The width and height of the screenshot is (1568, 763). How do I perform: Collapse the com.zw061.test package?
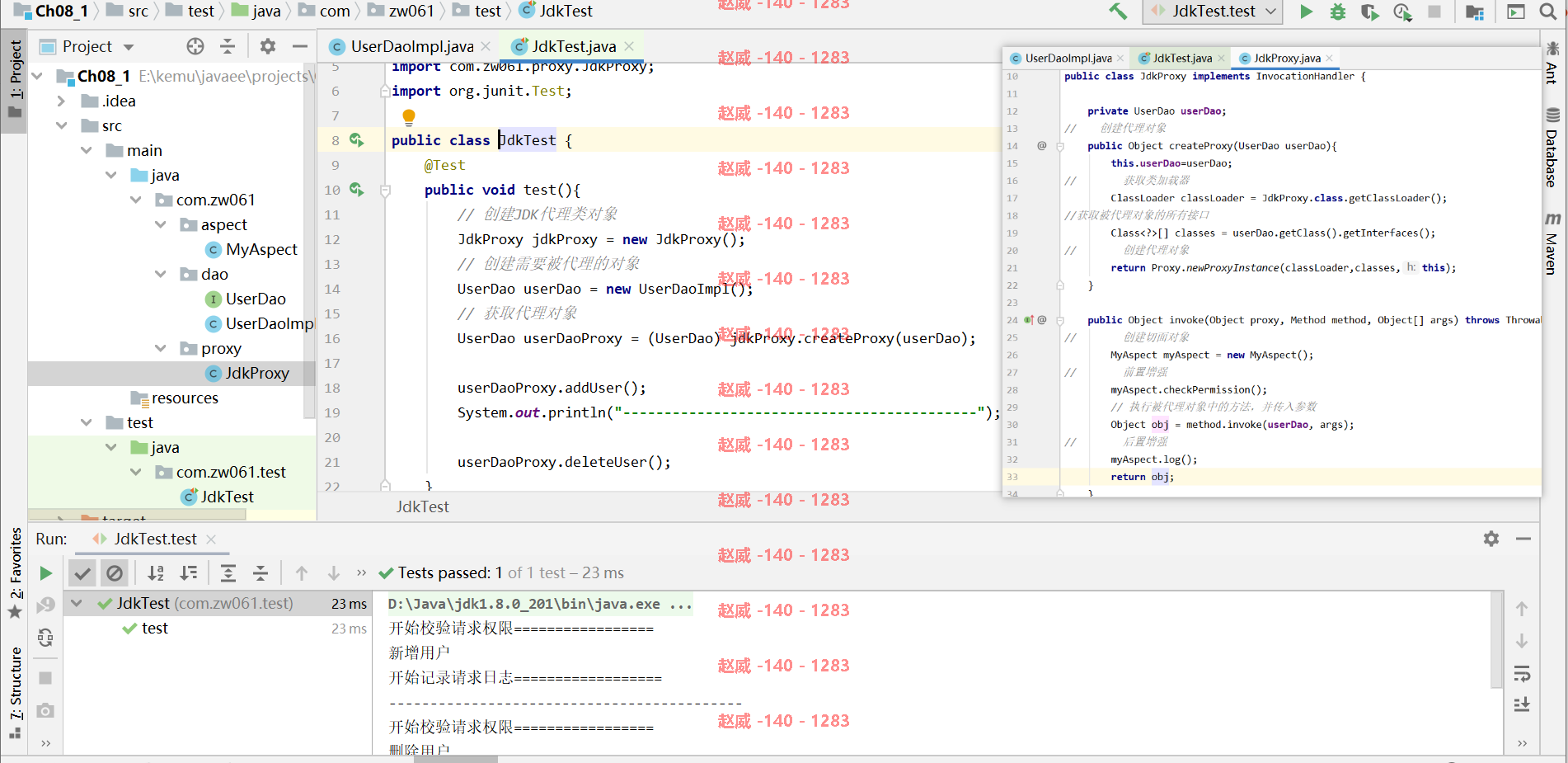pyautogui.click(x=136, y=472)
